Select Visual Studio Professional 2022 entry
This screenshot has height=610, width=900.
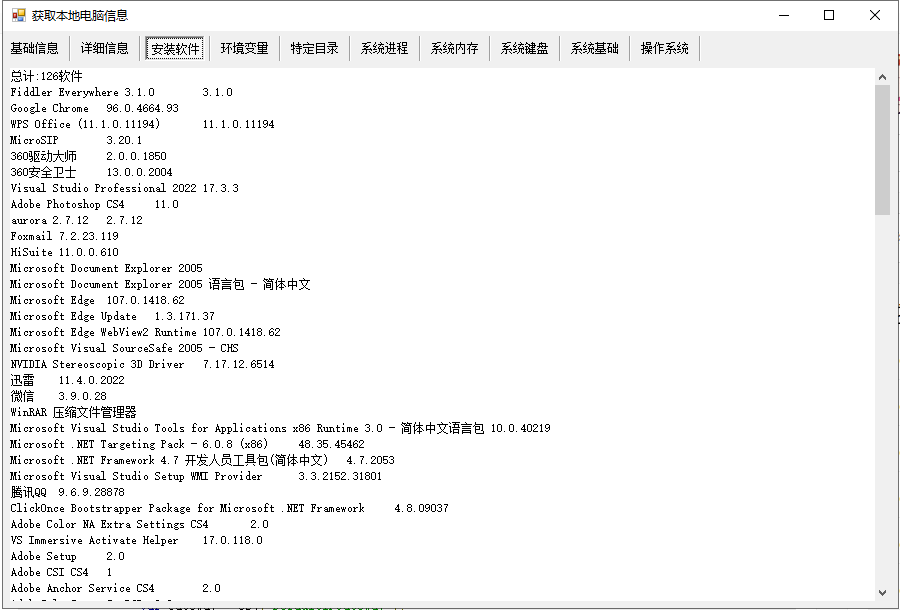tap(125, 189)
